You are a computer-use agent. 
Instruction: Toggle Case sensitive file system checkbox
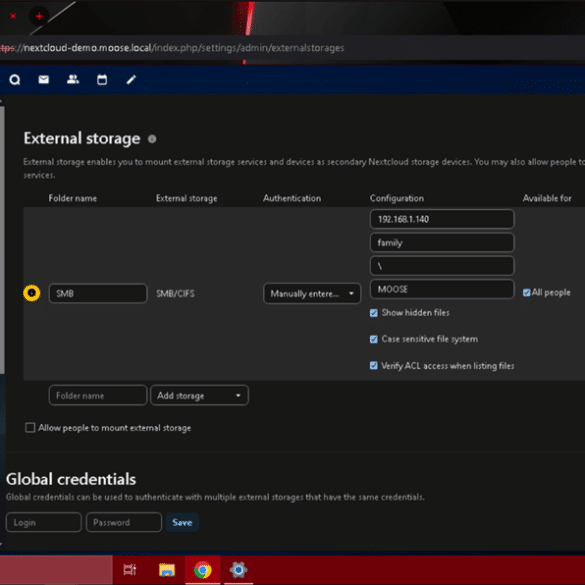click(x=373, y=339)
